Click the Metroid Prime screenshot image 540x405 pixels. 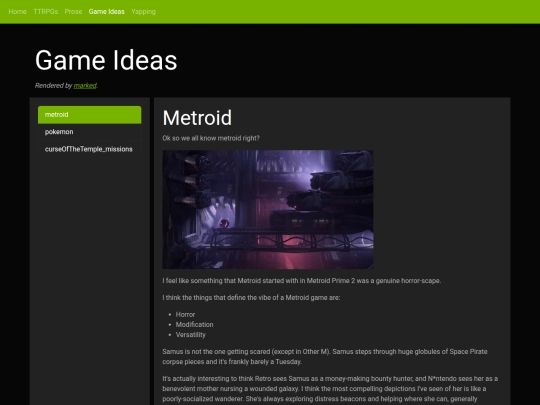pyautogui.click(x=268, y=209)
